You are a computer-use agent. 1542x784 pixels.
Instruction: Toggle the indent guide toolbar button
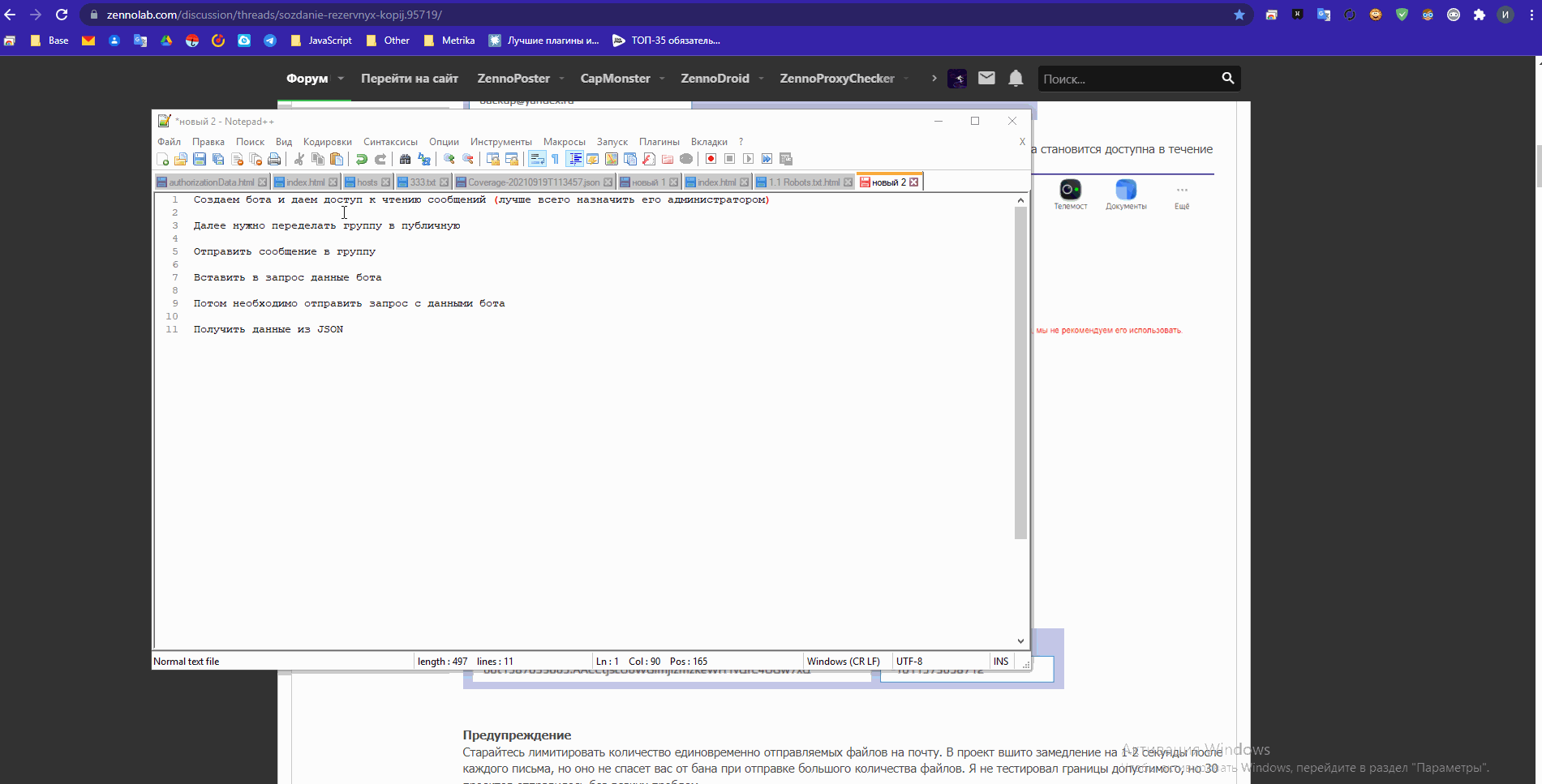[575, 159]
